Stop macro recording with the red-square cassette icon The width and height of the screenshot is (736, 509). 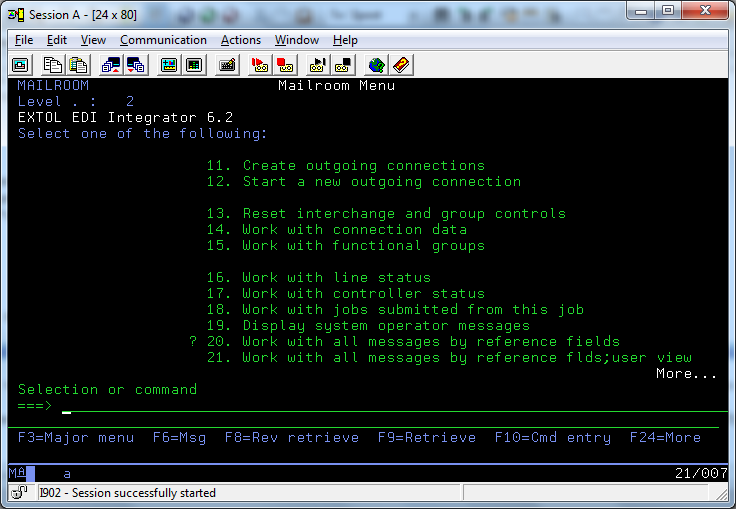click(x=285, y=65)
